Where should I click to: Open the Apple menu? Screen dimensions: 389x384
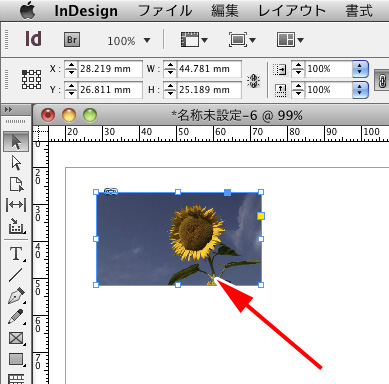pos(28,11)
